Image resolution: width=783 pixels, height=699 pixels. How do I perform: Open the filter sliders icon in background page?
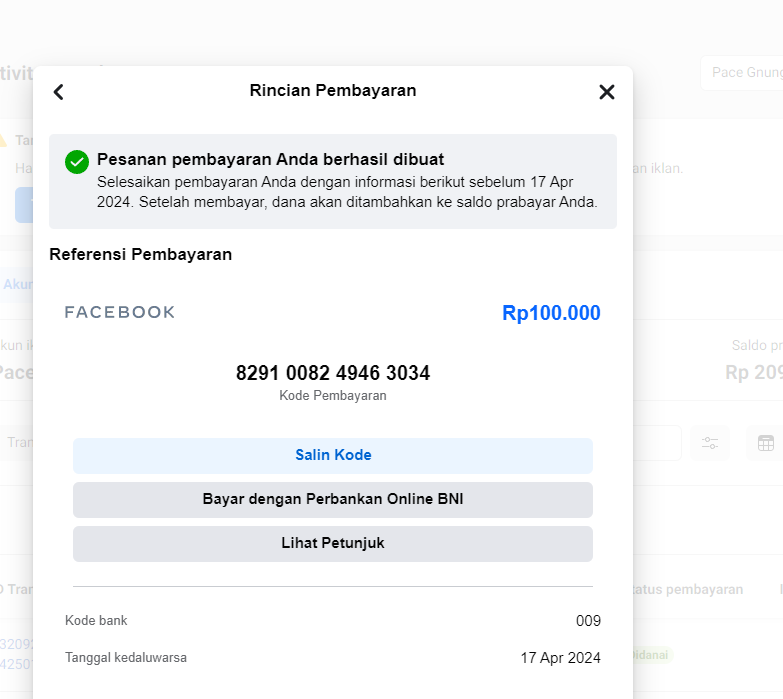point(710,443)
